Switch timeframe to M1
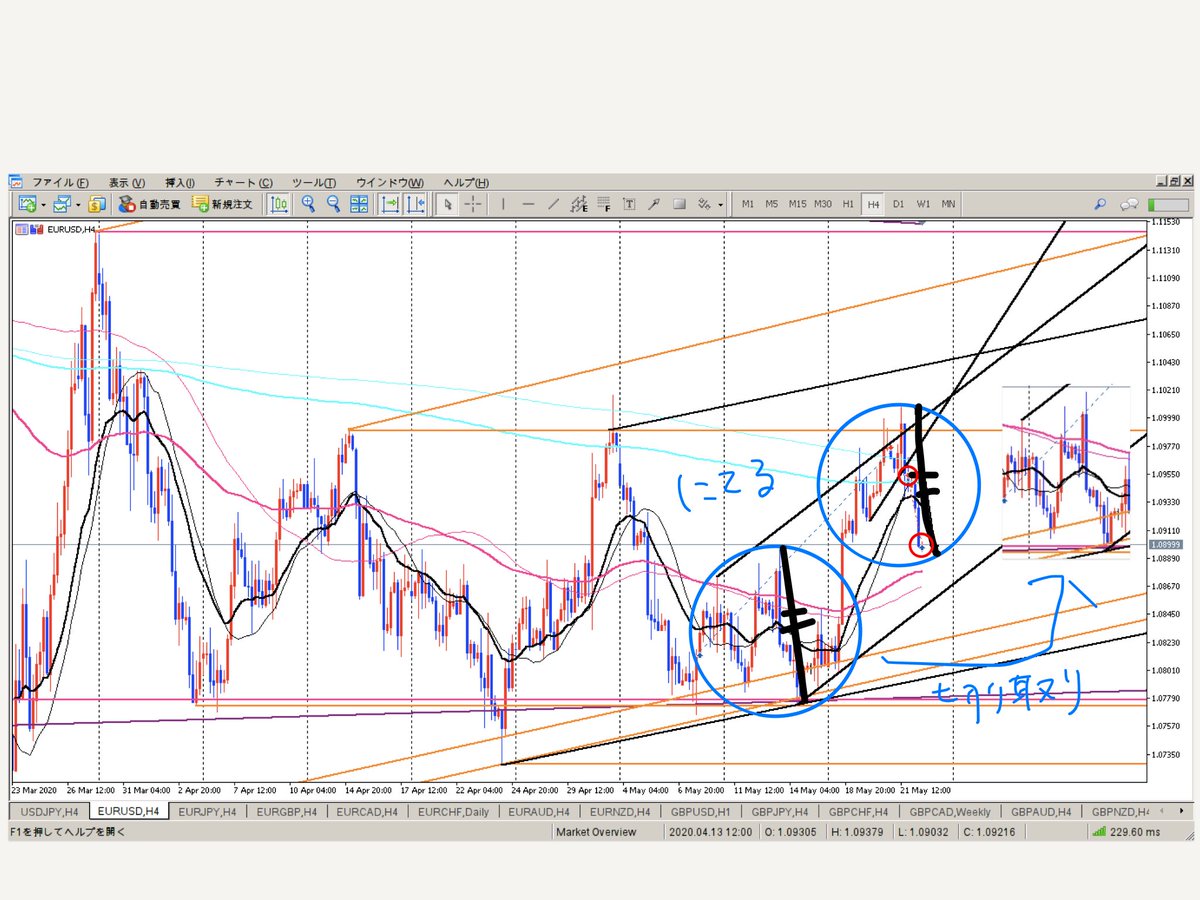 click(x=748, y=204)
